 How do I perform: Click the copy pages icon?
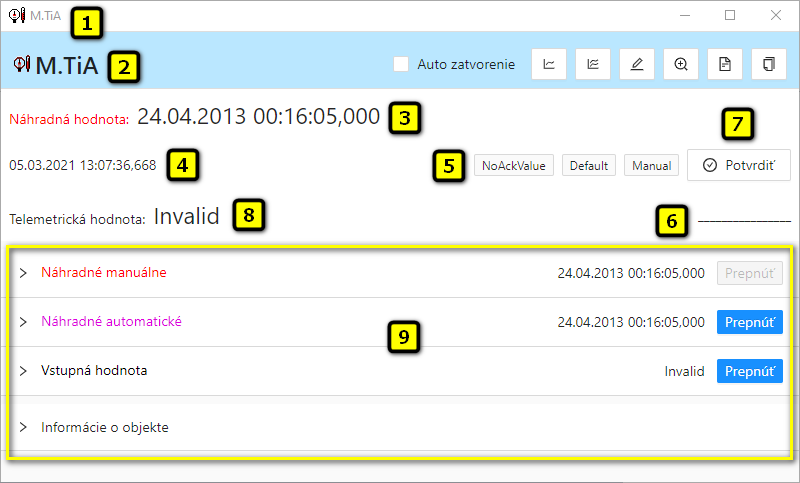tap(769, 64)
